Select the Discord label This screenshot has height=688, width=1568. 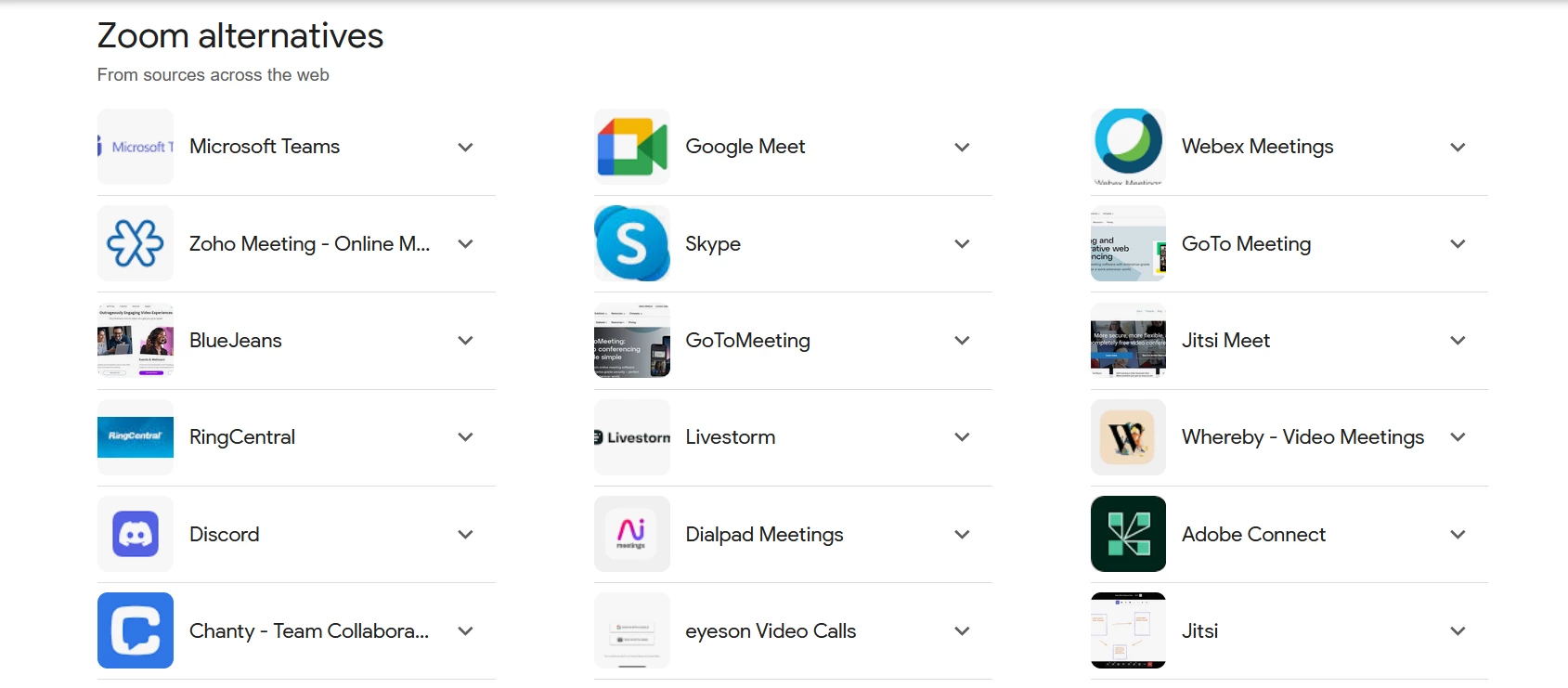[x=224, y=535]
